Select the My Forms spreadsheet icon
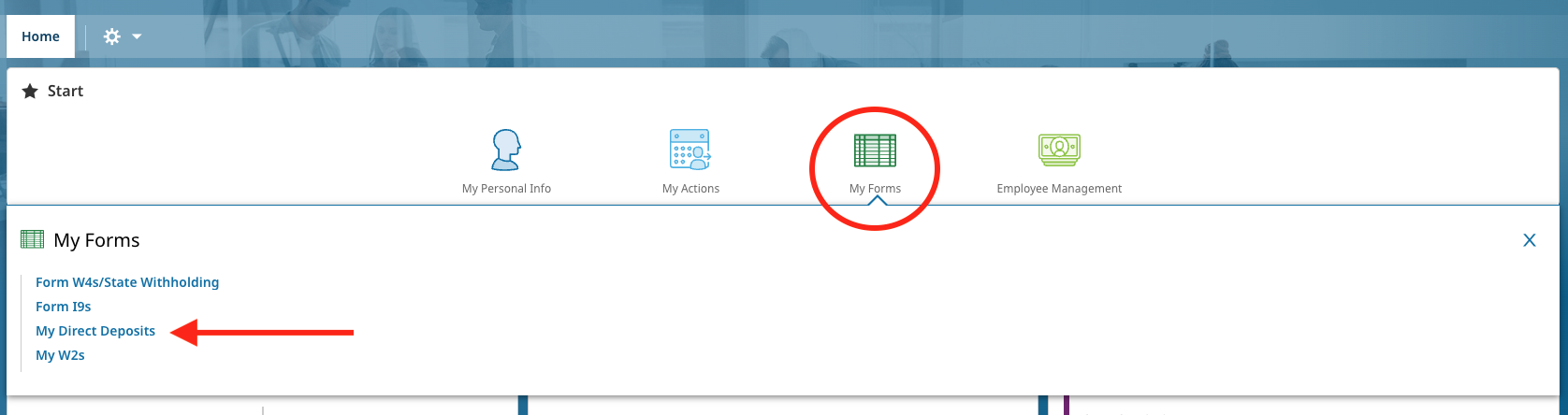The image size is (1568, 415). point(875,150)
